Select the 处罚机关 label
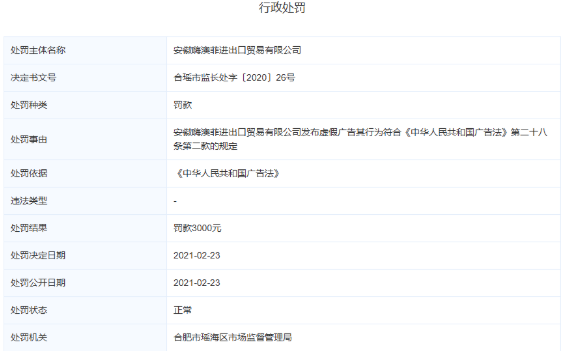The width and height of the screenshot is (563, 360). (x=29, y=337)
